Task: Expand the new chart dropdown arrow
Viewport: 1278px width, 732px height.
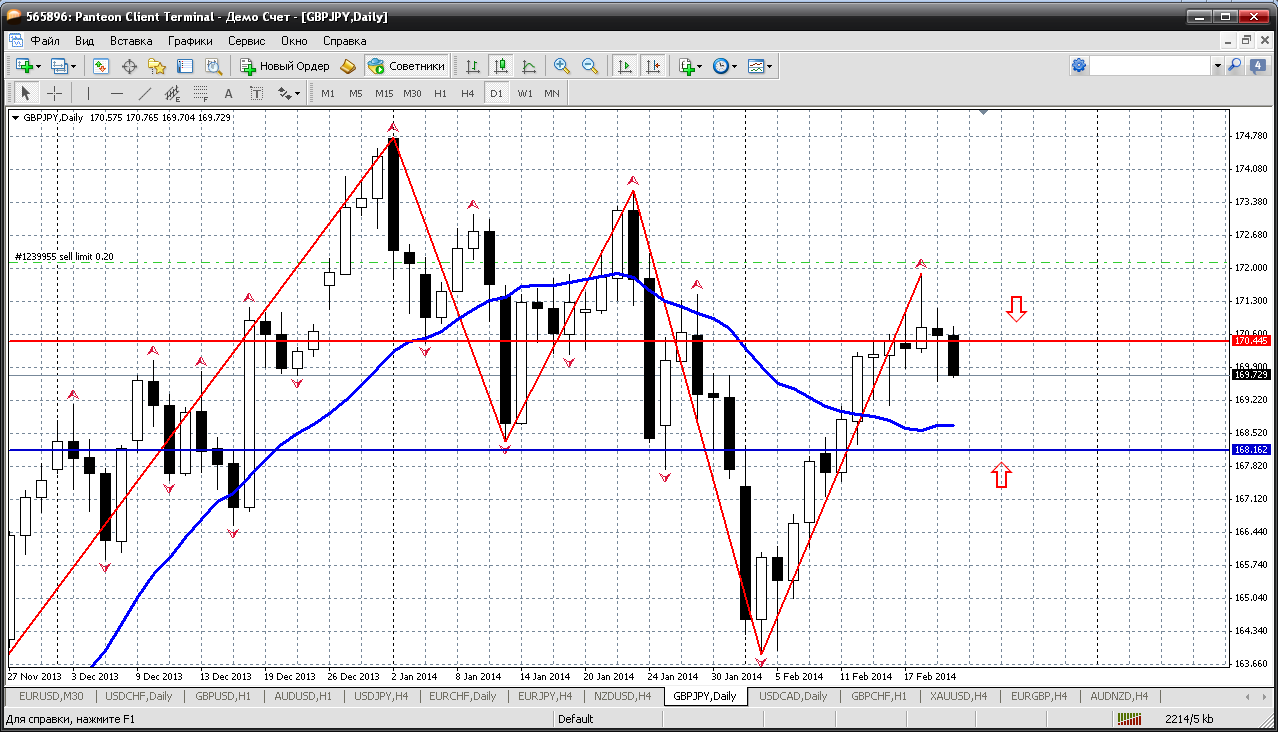Action: [x=38, y=66]
